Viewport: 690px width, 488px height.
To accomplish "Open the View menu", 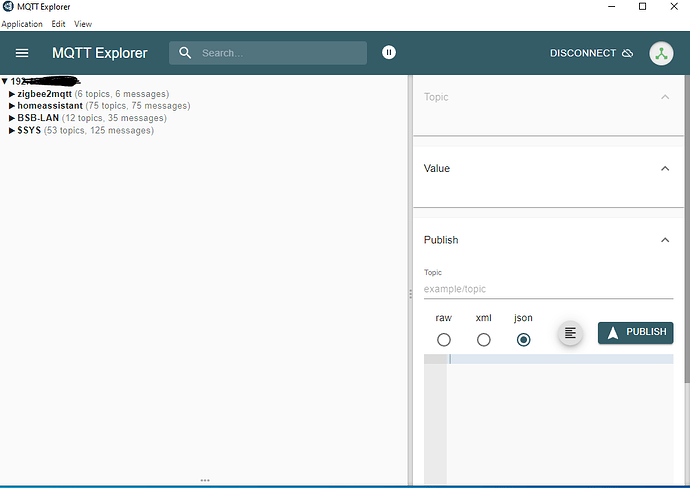I will tap(83, 24).
